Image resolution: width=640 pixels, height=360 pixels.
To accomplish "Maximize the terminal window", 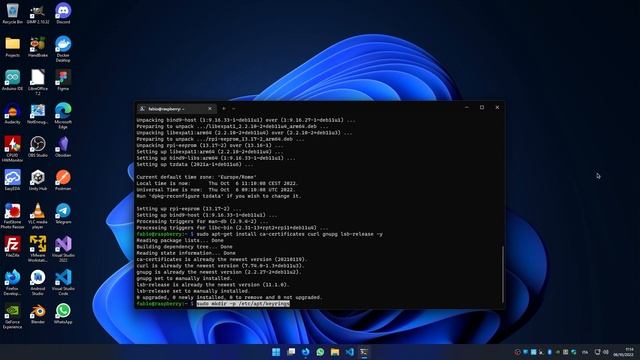I will click(x=482, y=107).
